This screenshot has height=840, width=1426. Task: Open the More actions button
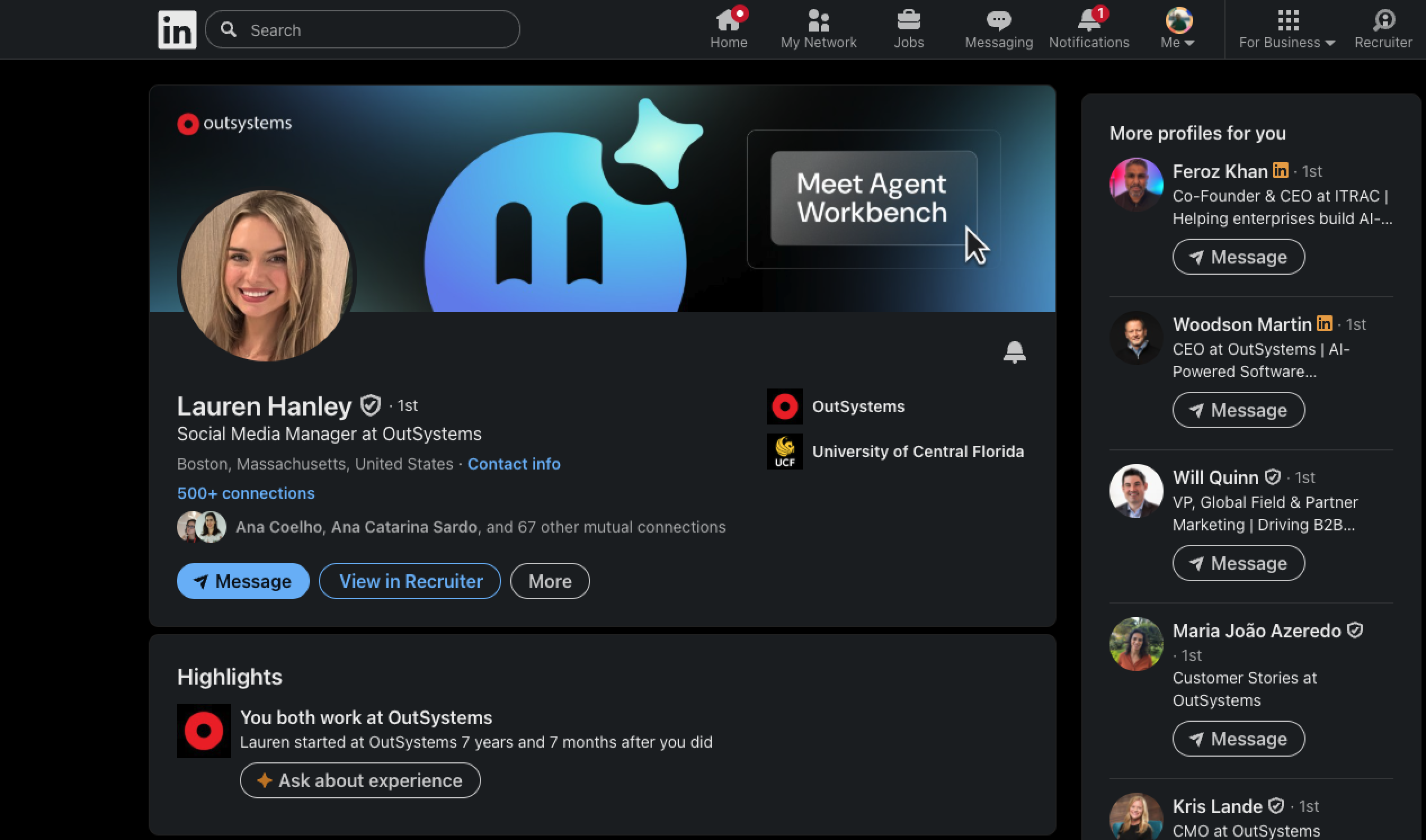click(x=549, y=582)
